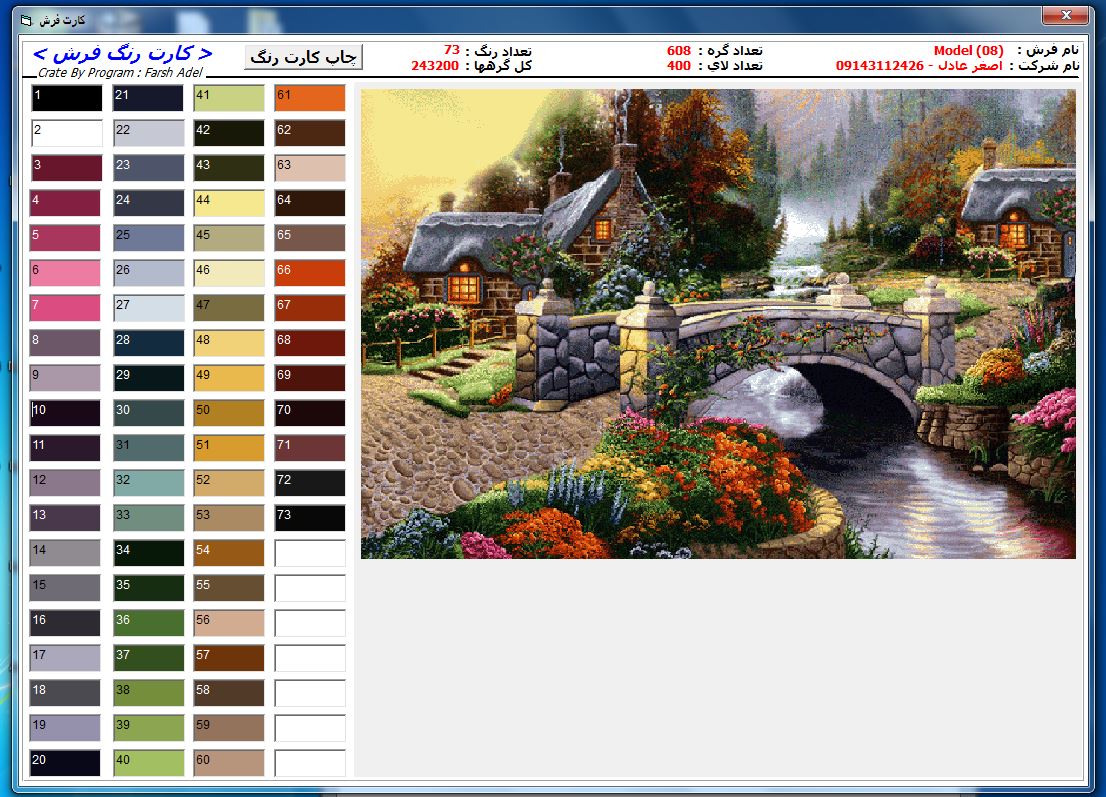Click brown color swatch number 54

point(229,553)
